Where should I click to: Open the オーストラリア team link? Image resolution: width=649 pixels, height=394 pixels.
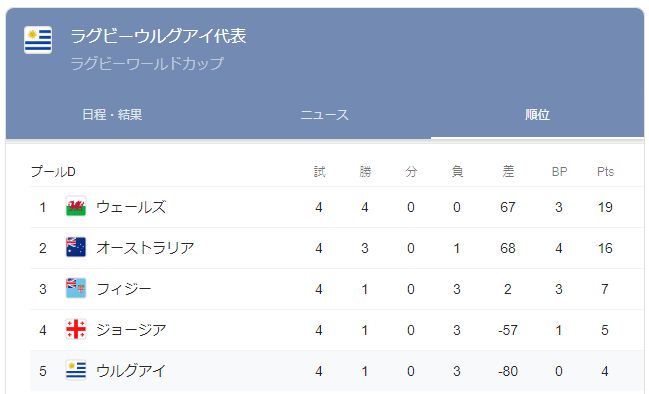pos(145,247)
